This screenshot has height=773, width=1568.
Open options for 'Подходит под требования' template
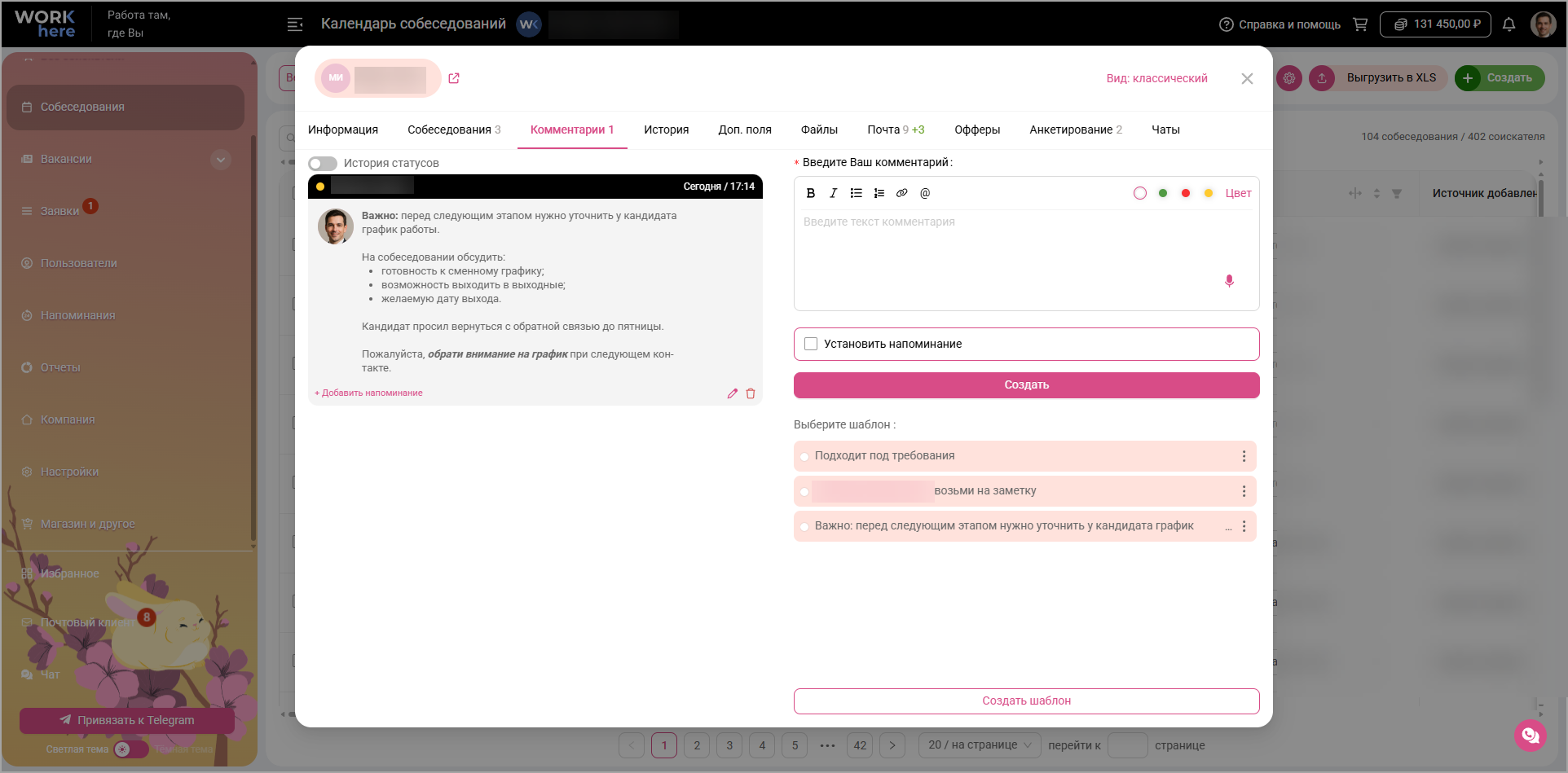[x=1244, y=456]
